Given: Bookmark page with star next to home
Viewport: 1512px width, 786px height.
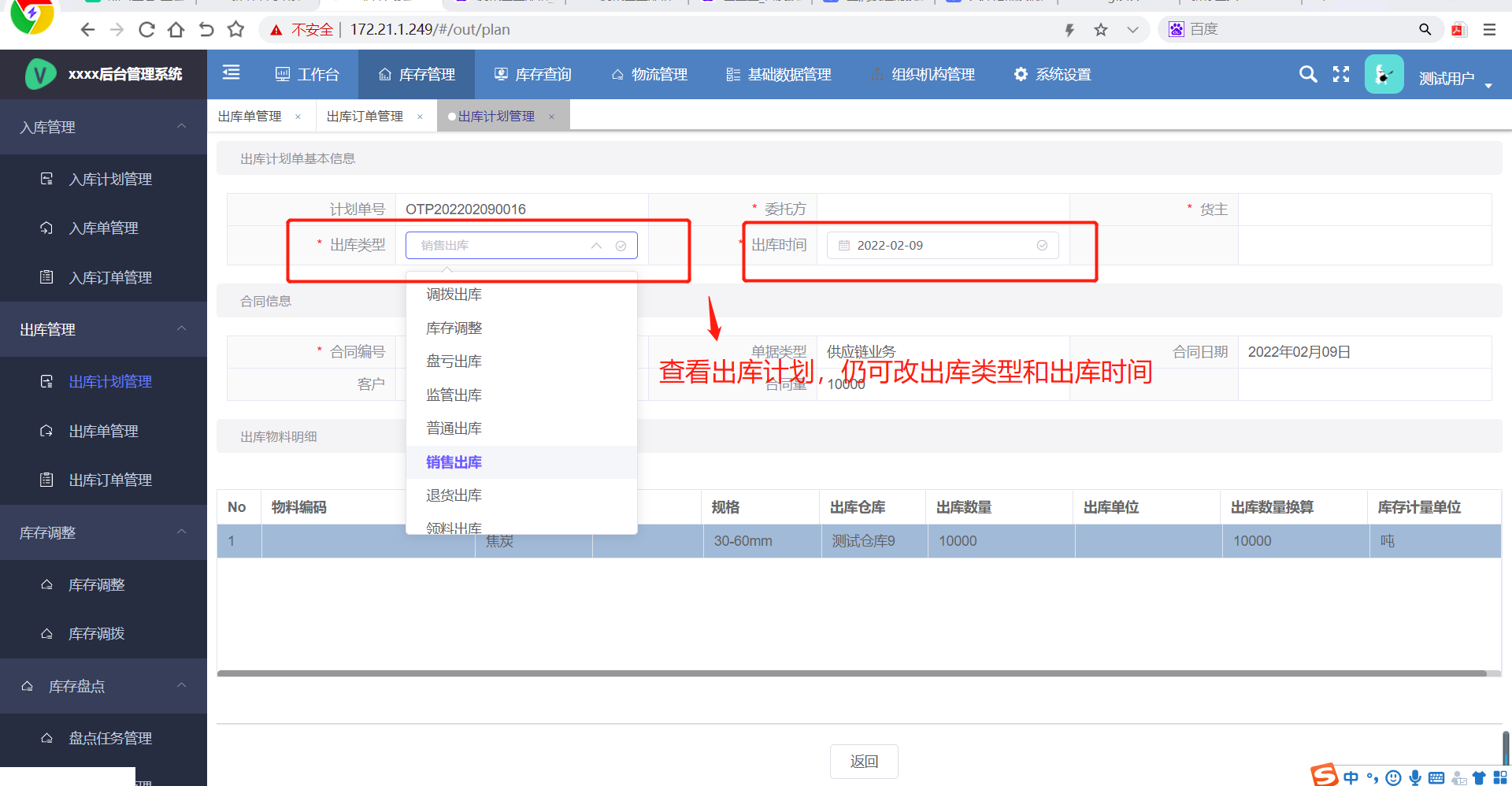Looking at the screenshot, I should (x=235, y=30).
